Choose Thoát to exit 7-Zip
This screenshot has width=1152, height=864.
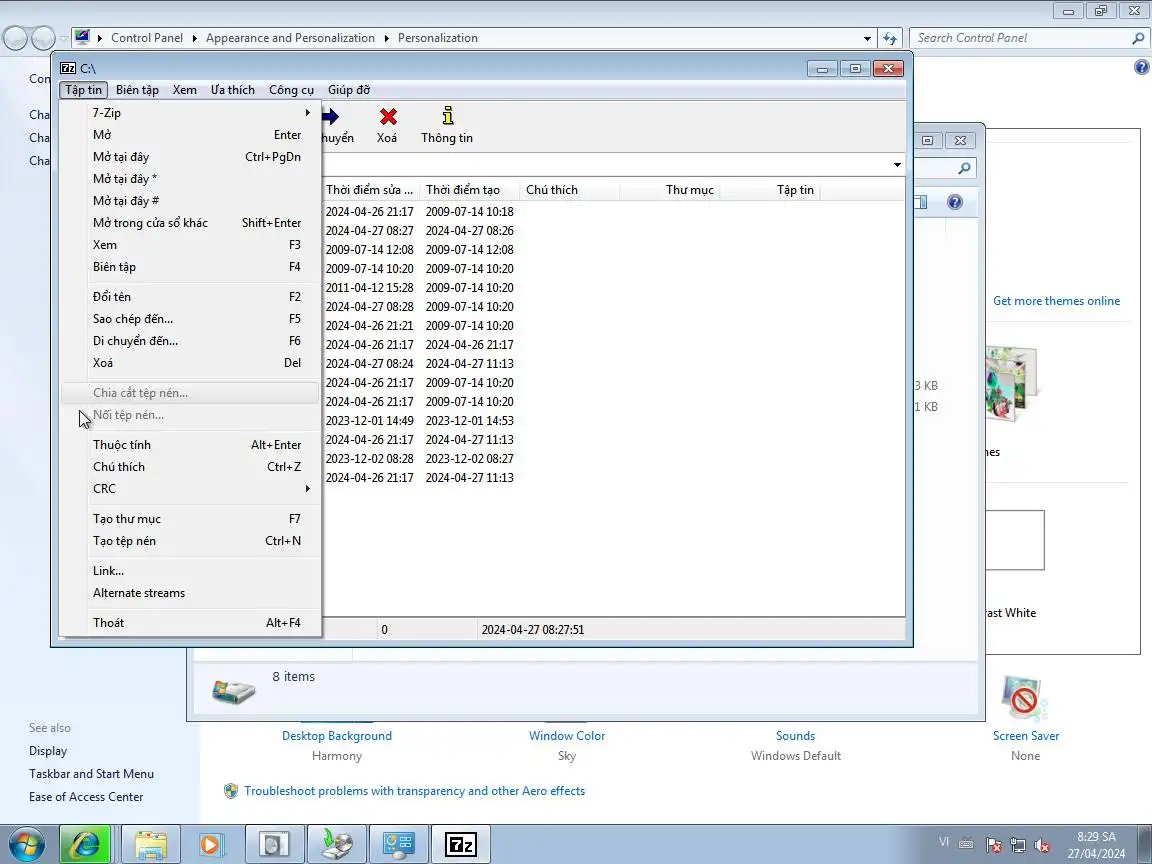190,622
